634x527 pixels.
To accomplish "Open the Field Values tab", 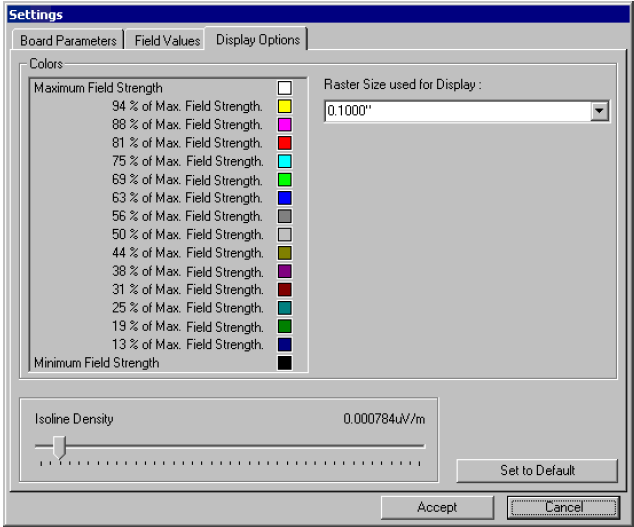I will (167, 40).
